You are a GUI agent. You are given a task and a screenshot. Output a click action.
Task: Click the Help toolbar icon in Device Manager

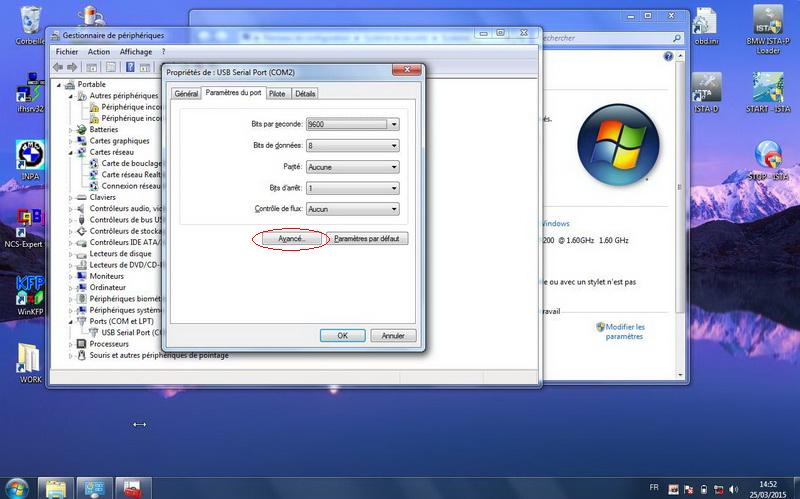point(130,67)
